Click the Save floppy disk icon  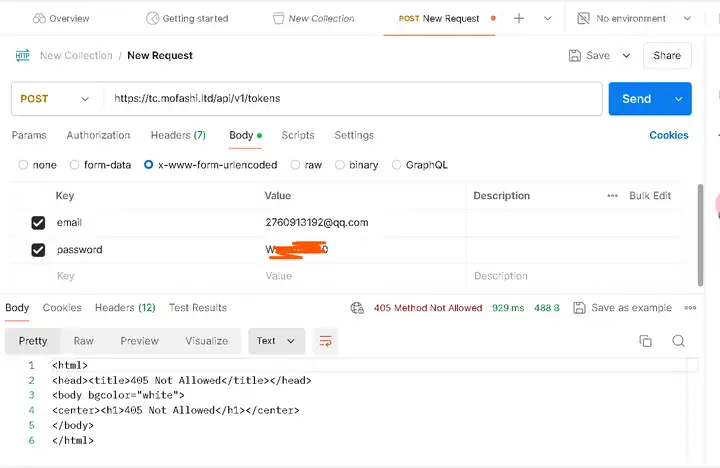[575, 56]
